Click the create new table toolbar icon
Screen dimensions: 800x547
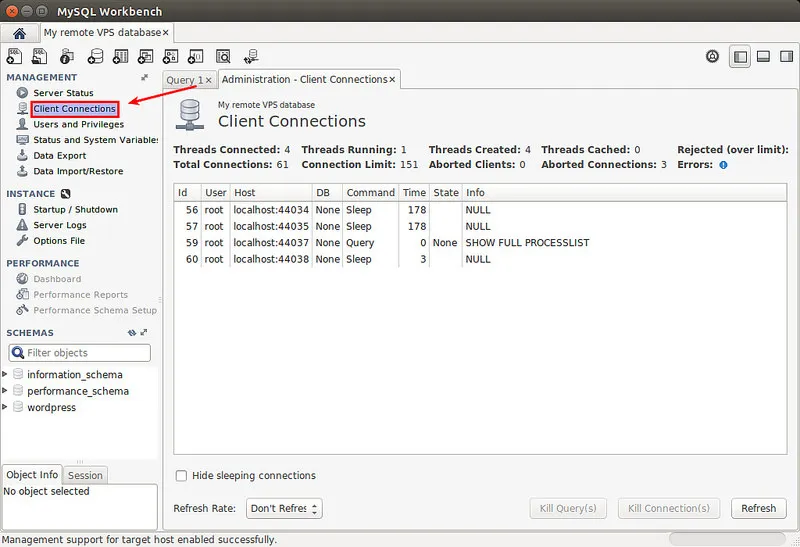coord(121,57)
